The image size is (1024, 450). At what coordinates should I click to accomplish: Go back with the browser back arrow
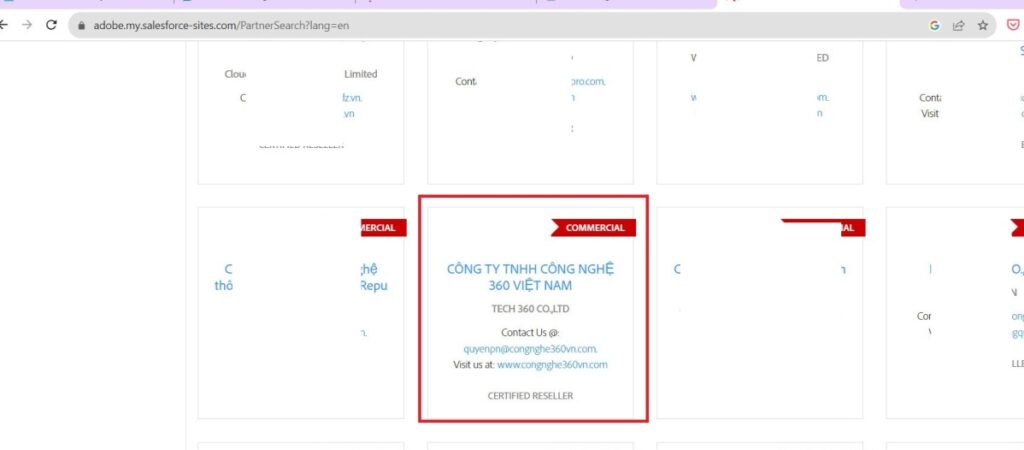tap(3, 25)
